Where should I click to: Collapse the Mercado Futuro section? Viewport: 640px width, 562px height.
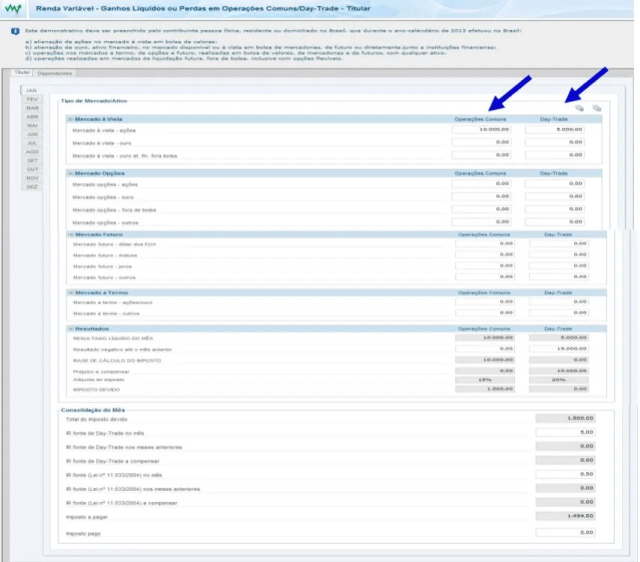[70, 234]
